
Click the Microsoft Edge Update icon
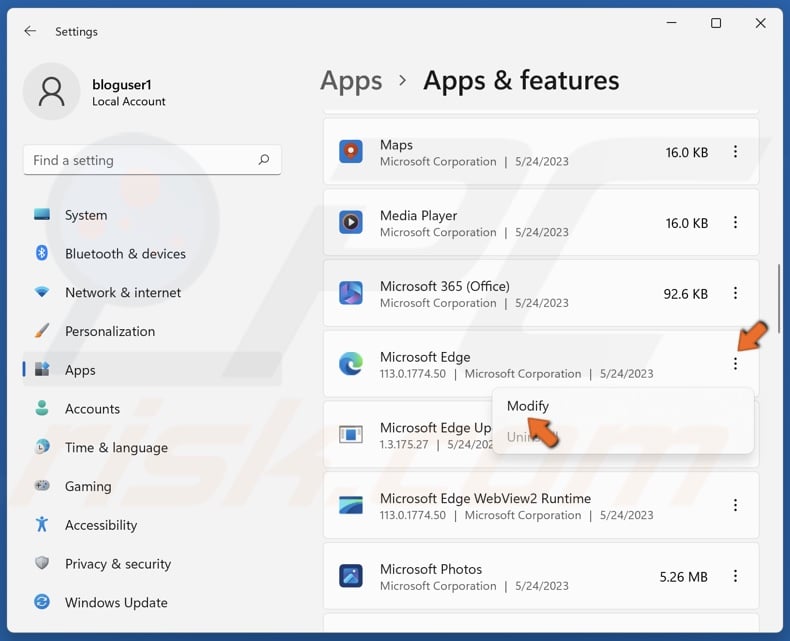coord(351,434)
